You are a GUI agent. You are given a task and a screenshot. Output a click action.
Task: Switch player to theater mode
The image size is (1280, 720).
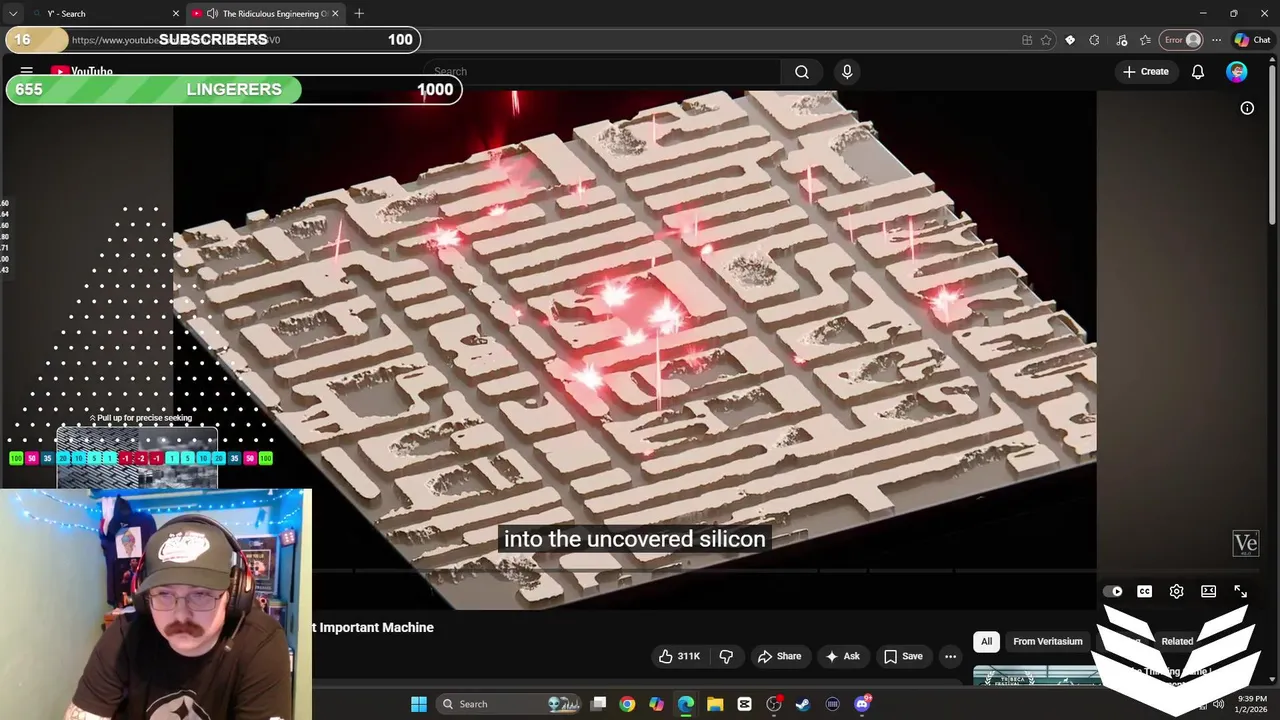[x=1208, y=591]
